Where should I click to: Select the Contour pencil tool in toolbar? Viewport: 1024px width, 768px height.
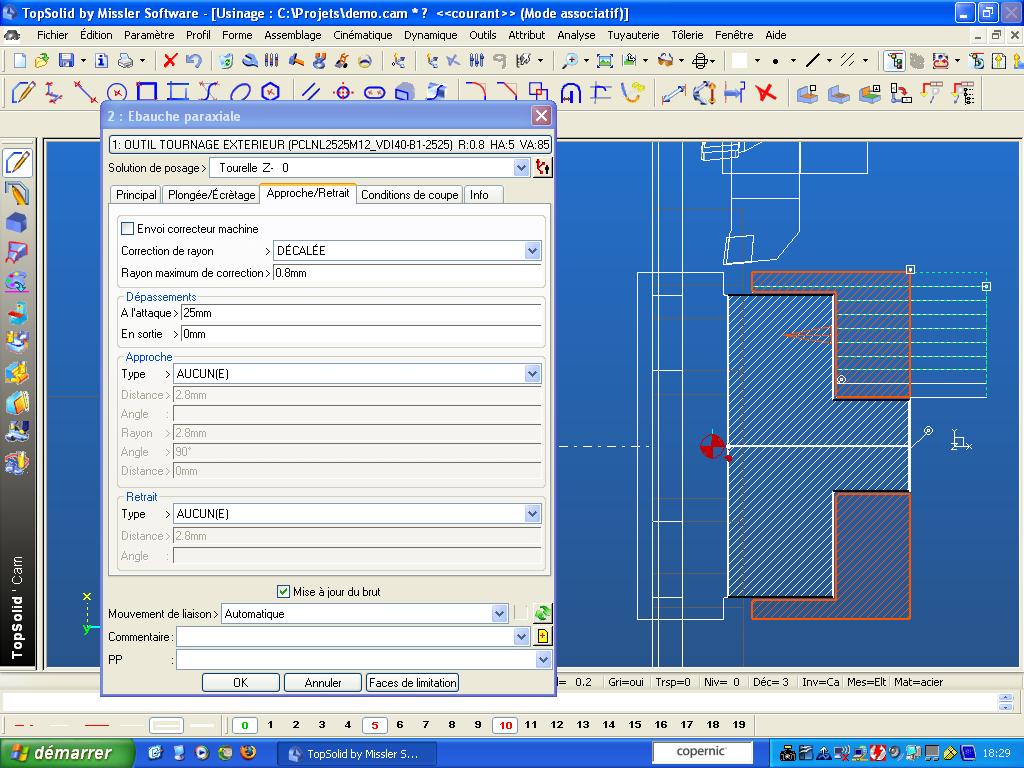pos(23,92)
